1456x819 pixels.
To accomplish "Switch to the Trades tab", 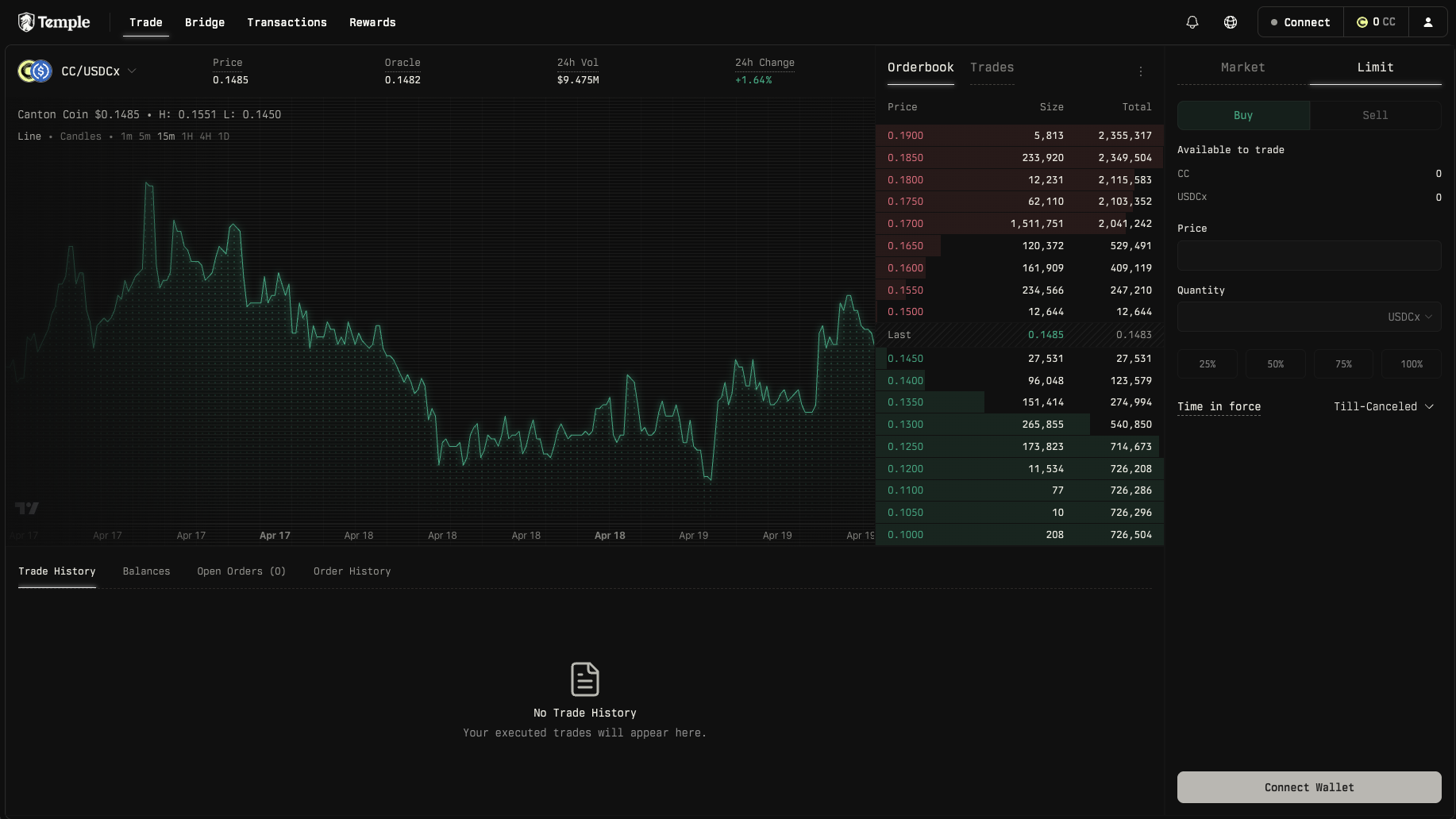I will (x=992, y=67).
